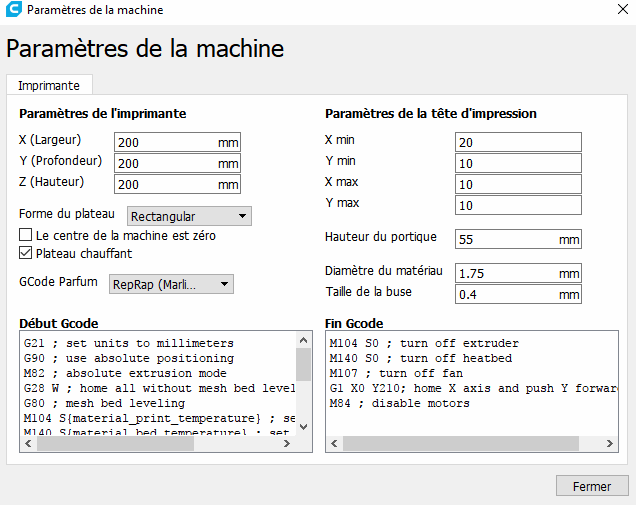Viewport: 636px width, 505px height.
Task: Click the 'G90 ; use absolute positioning' line
Action: (x=129, y=358)
